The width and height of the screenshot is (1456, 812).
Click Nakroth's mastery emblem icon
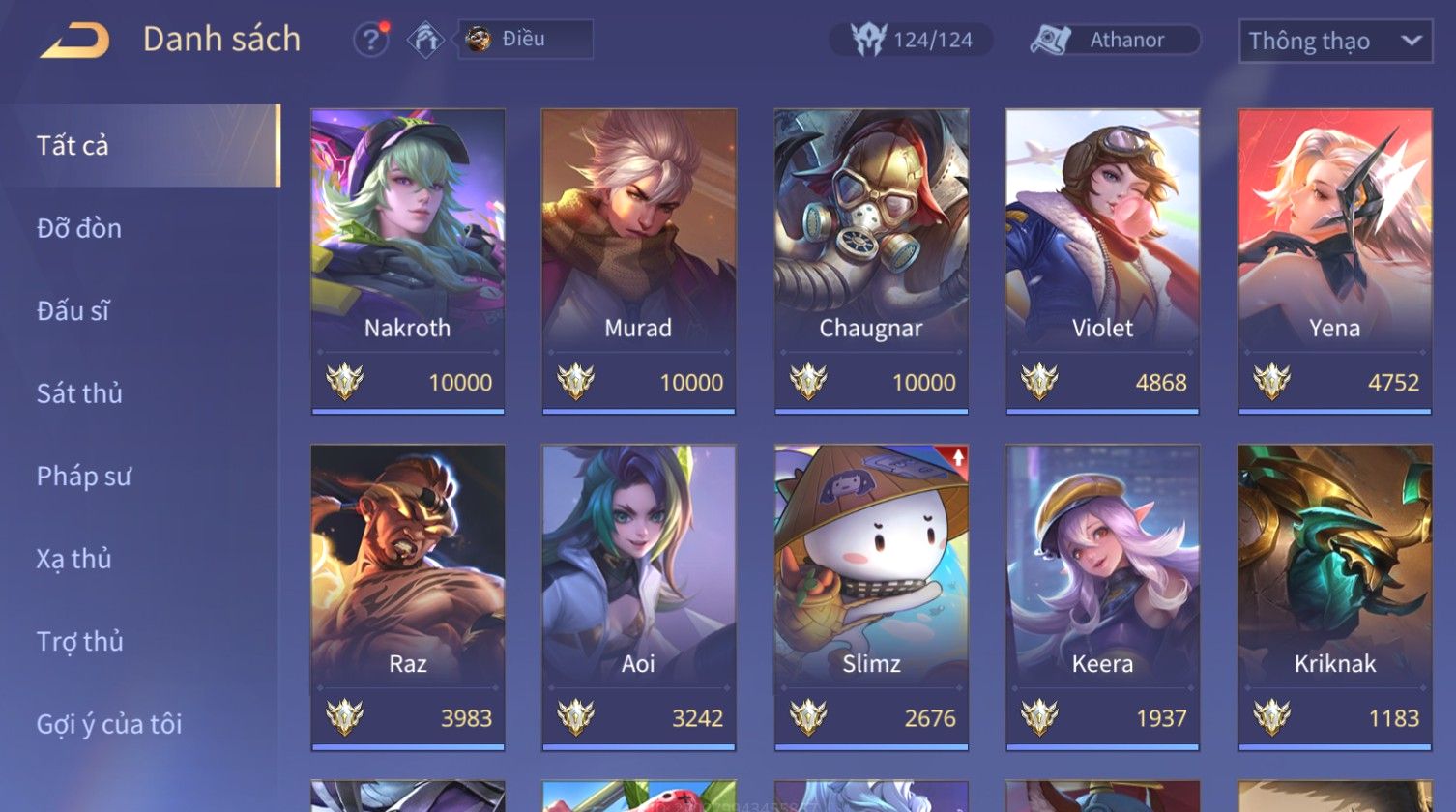344,382
